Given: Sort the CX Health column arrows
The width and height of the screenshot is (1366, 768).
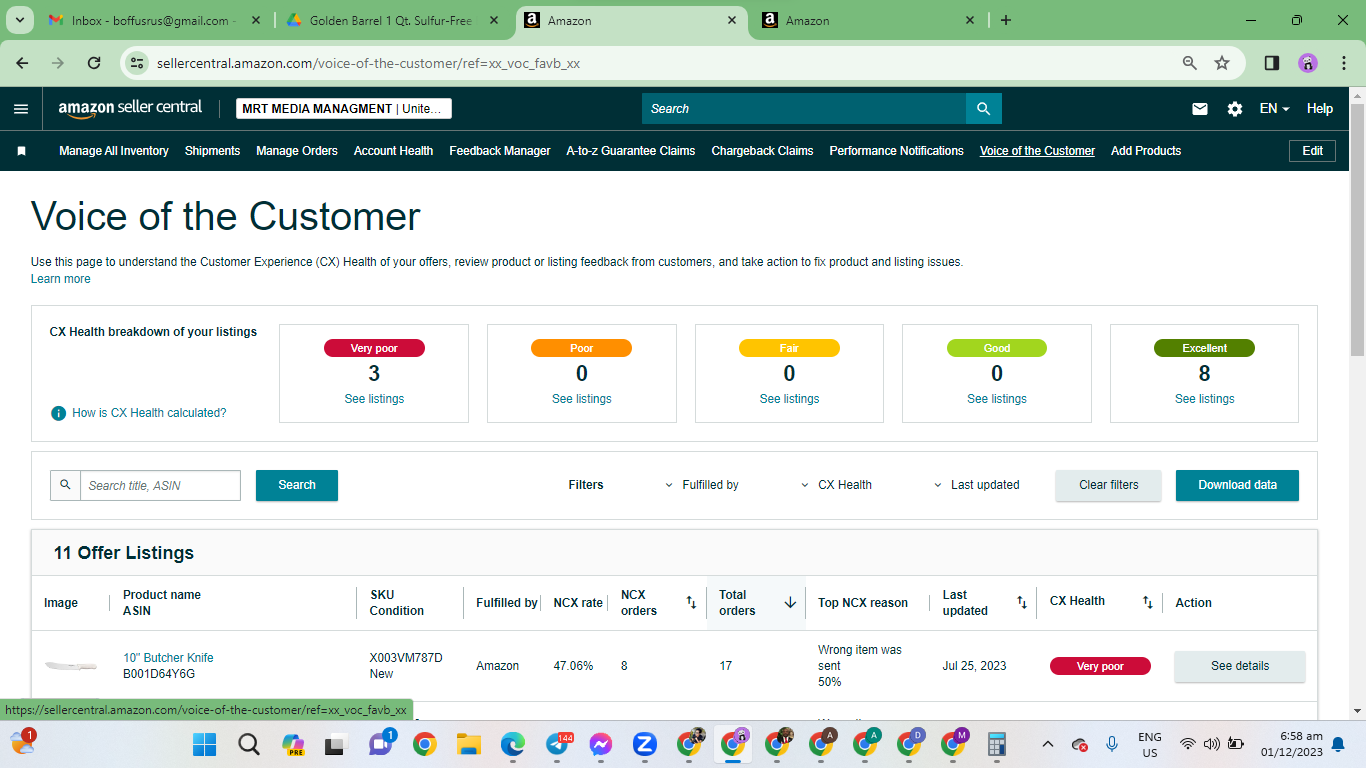Looking at the screenshot, I should pos(1148,603).
